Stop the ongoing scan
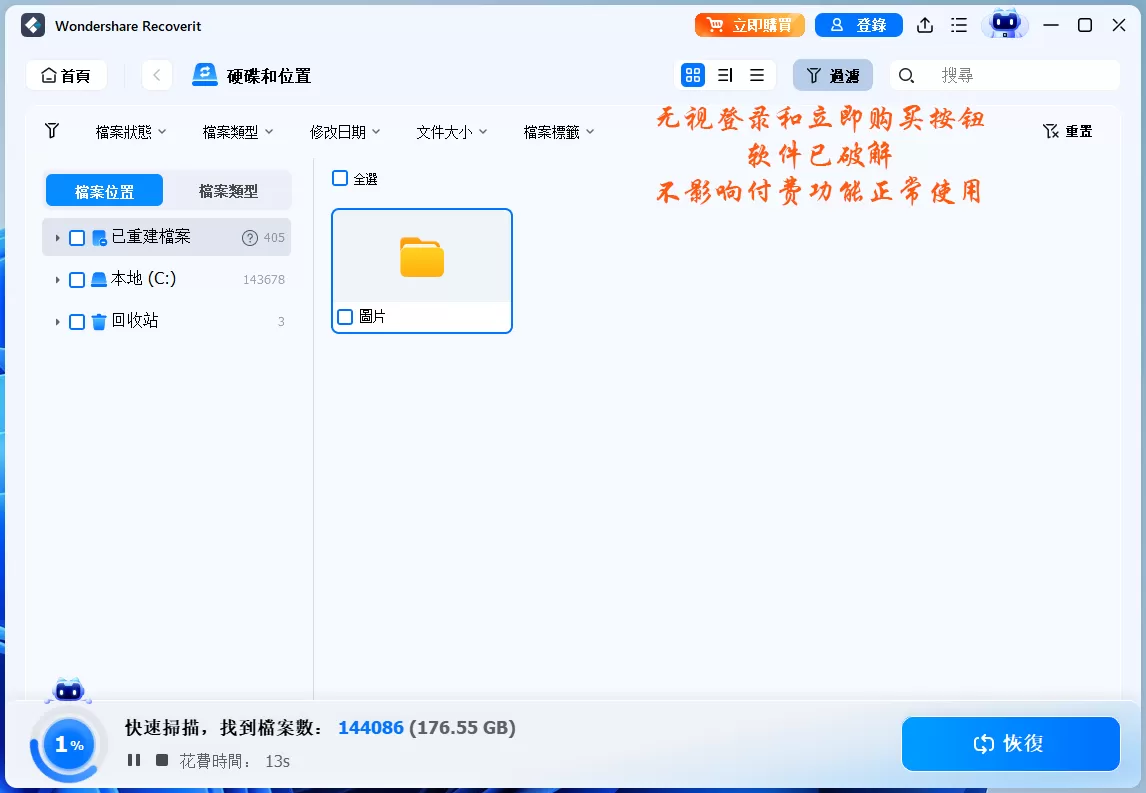1146x793 pixels. (160, 760)
